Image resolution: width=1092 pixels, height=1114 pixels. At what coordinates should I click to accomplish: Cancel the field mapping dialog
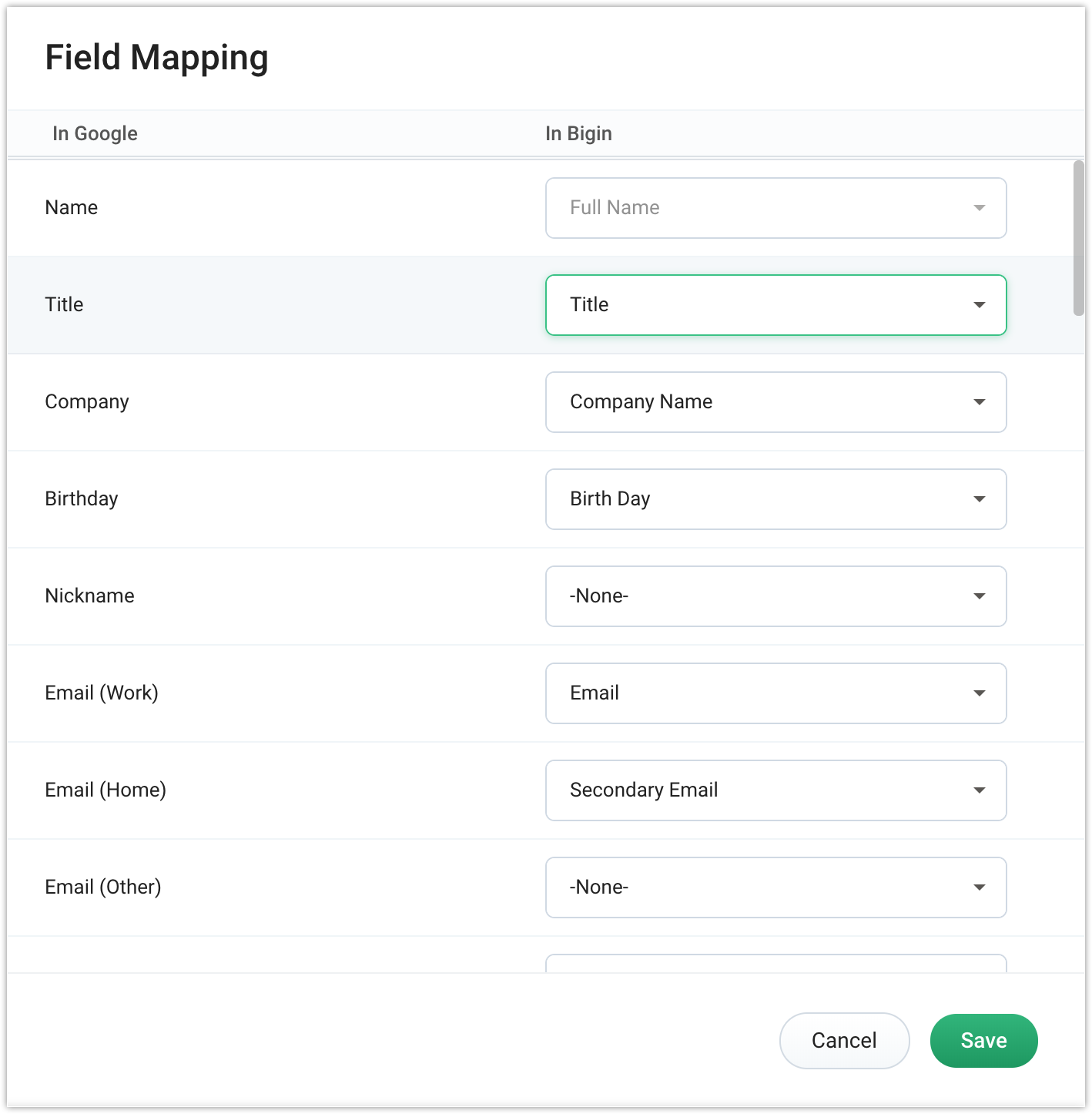(844, 1041)
